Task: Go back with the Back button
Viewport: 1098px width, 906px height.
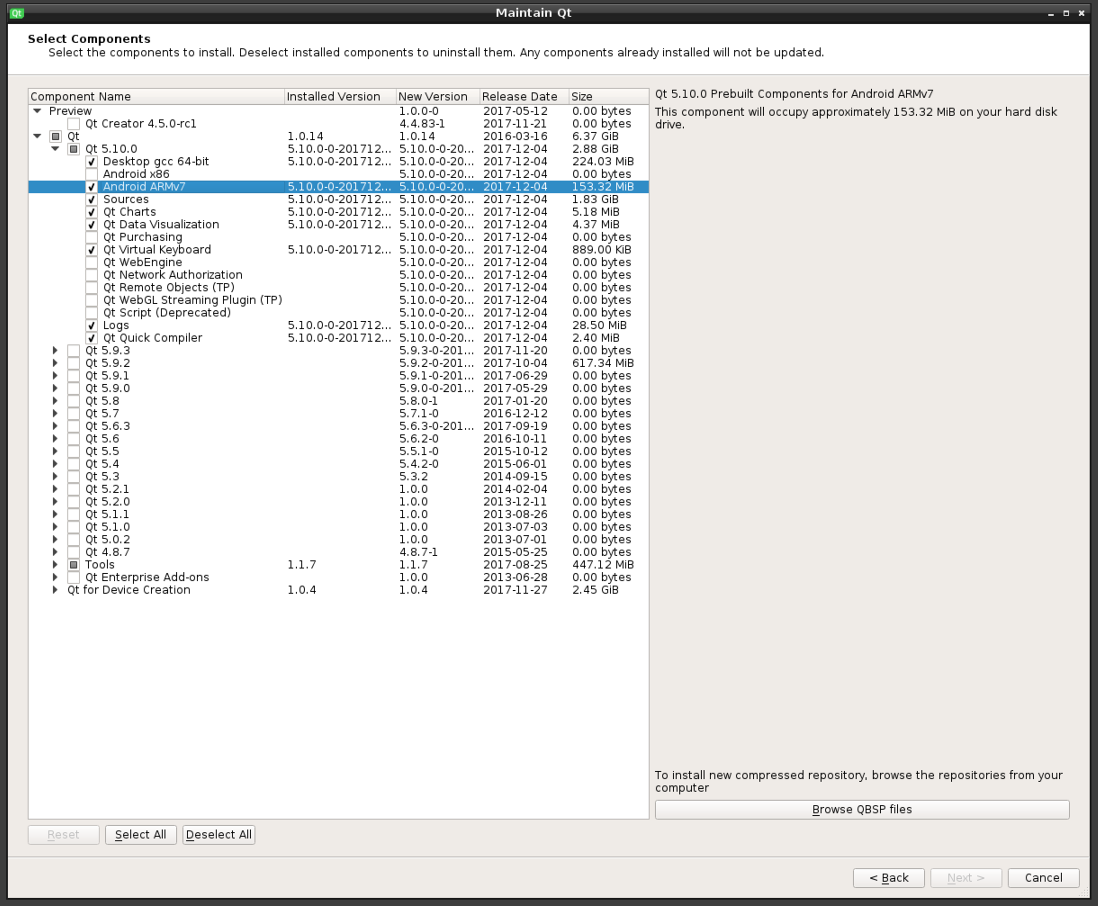Action: click(x=889, y=878)
